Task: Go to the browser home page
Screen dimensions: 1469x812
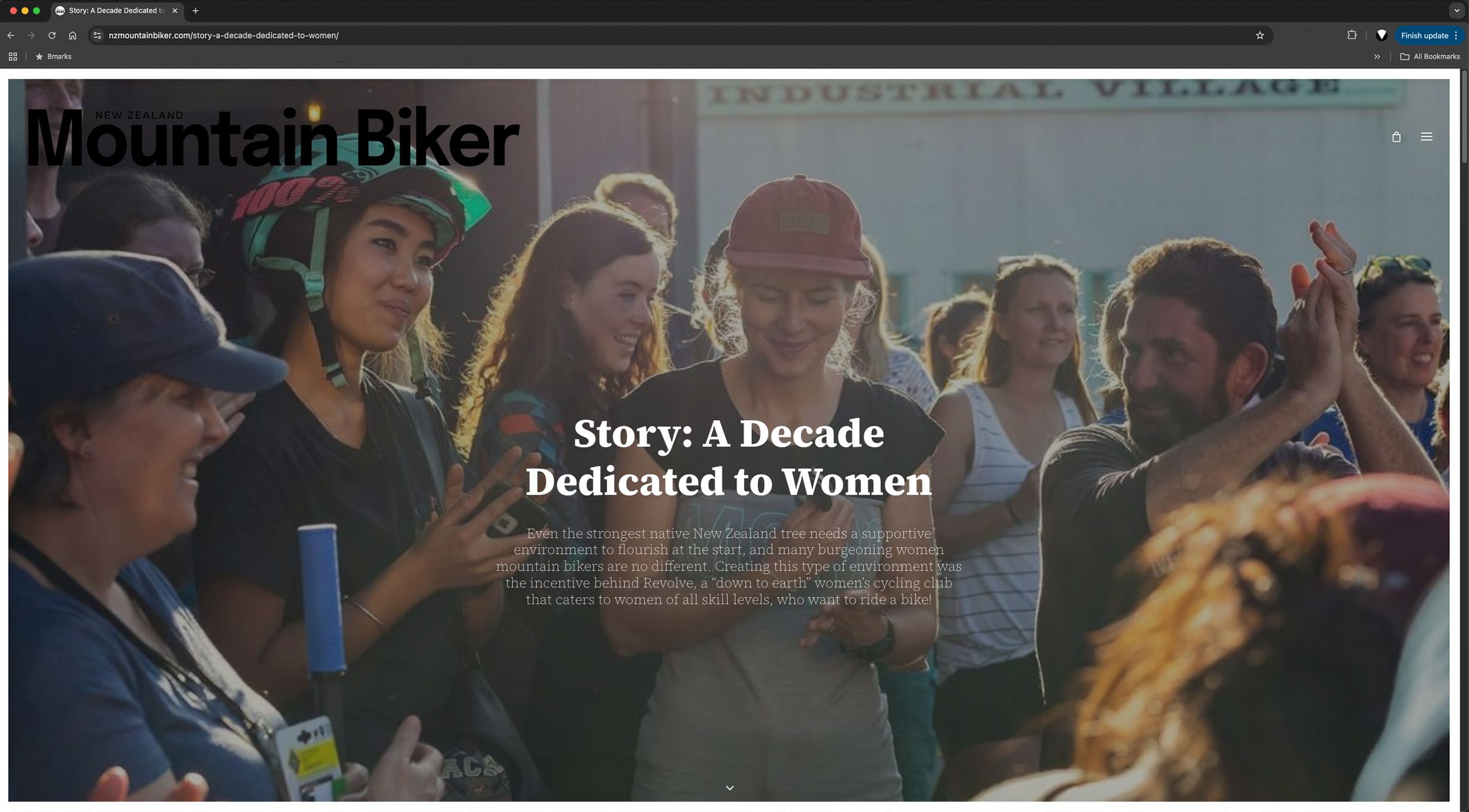Action: (x=72, y=35)
